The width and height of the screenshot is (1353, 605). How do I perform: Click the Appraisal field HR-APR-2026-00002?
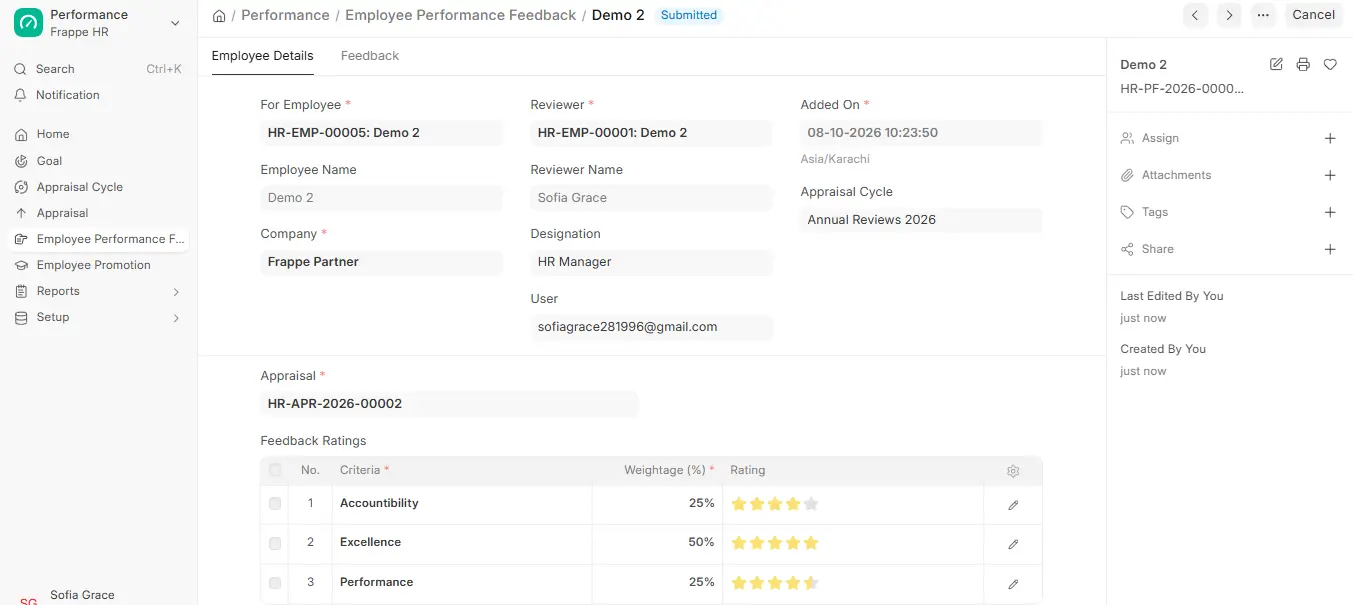click(x=448, y=404)
